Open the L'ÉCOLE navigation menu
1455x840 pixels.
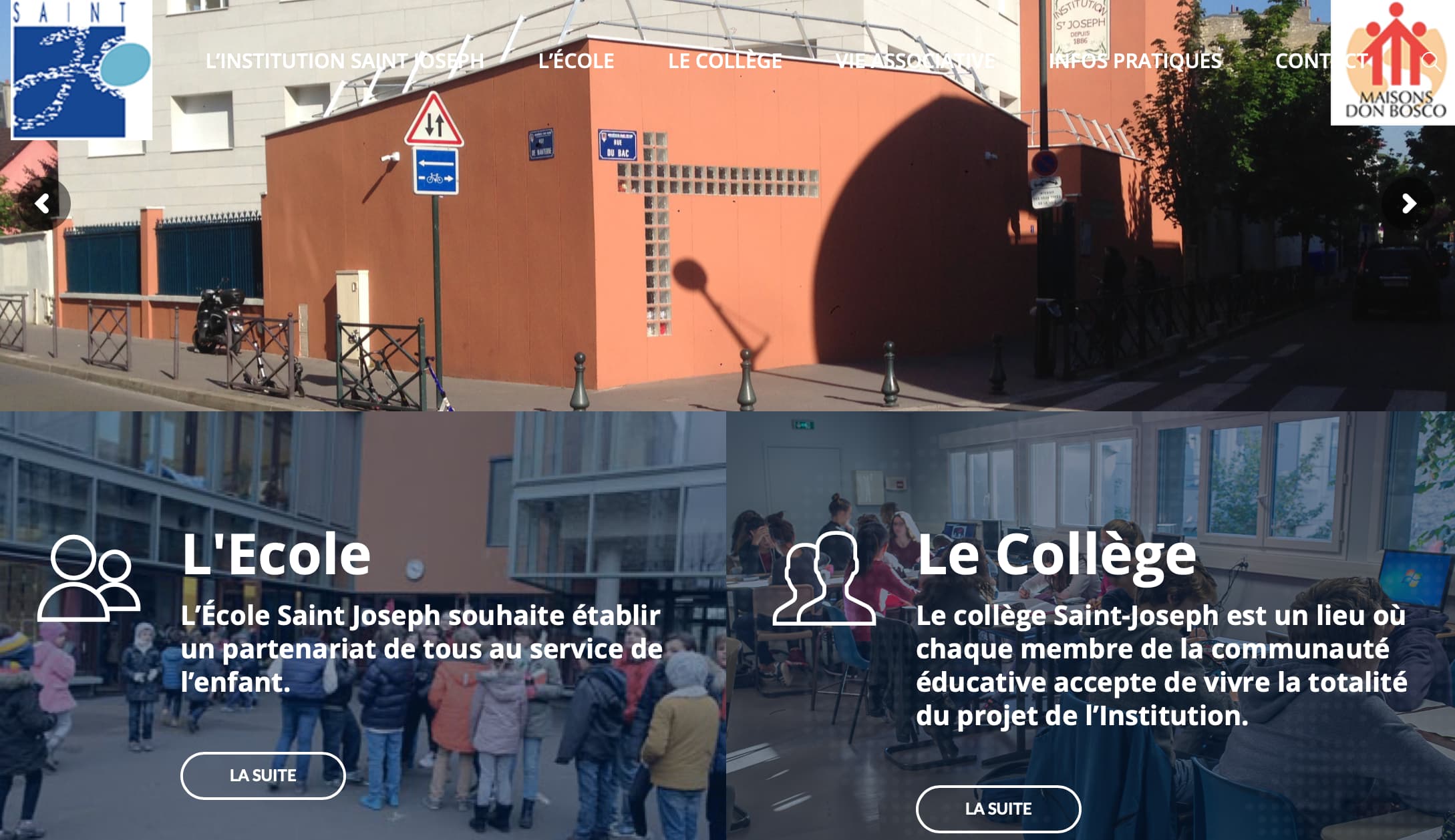coord(576,61)
